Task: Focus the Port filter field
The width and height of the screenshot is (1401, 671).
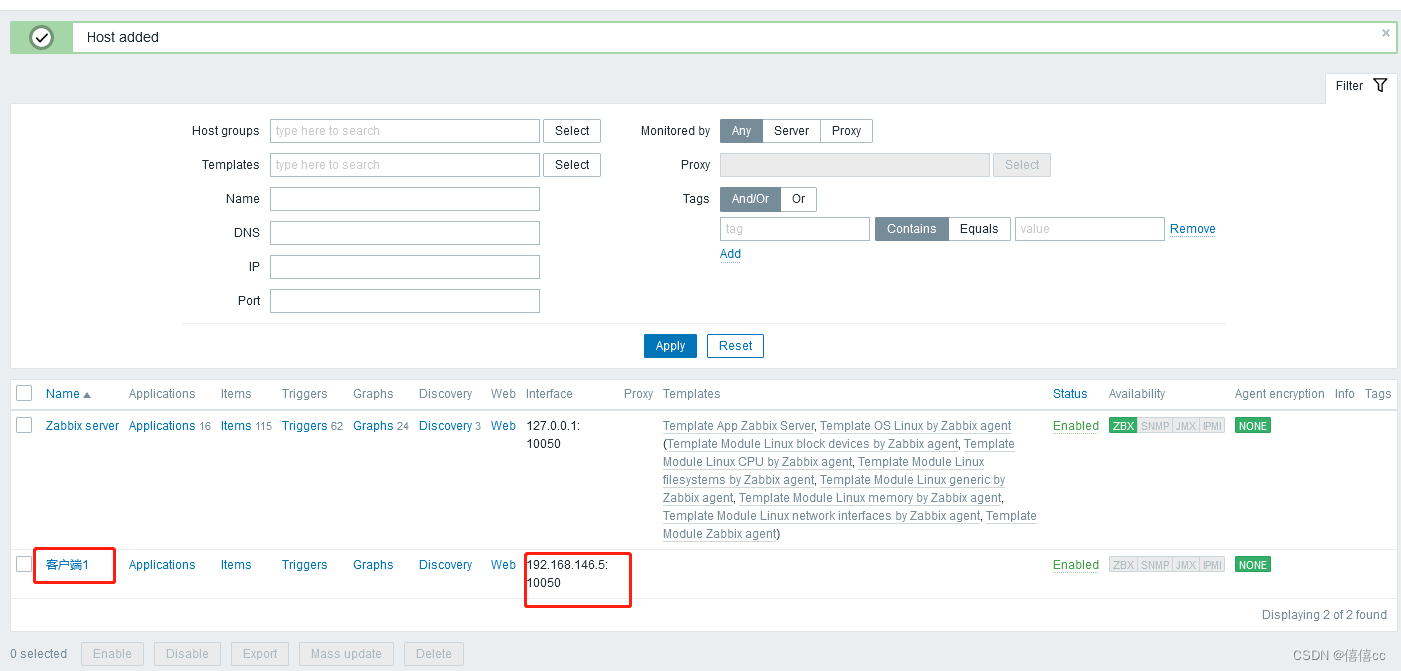Action: (x=405, y=301)
